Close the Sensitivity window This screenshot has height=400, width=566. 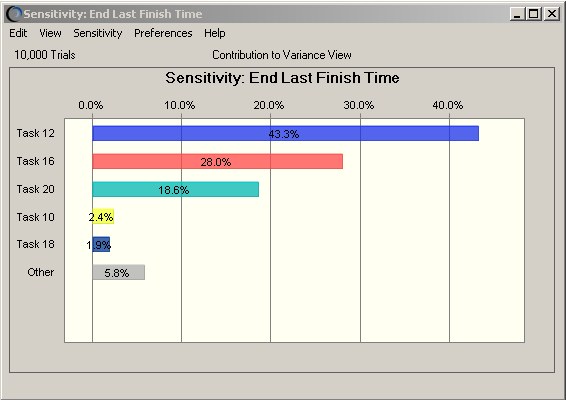coord(552,14)
